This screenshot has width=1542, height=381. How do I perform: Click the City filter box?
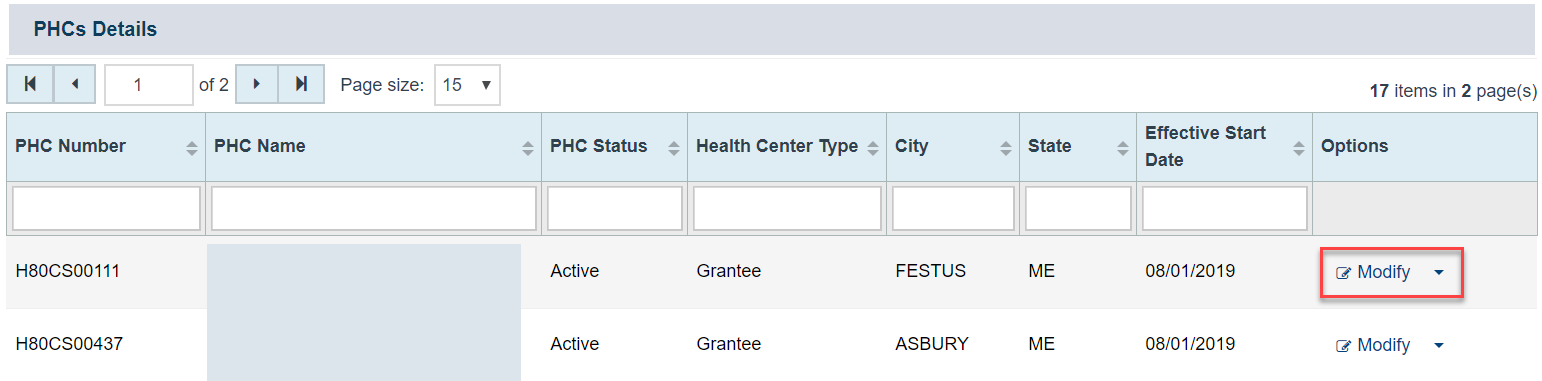[x=953, y=208]
